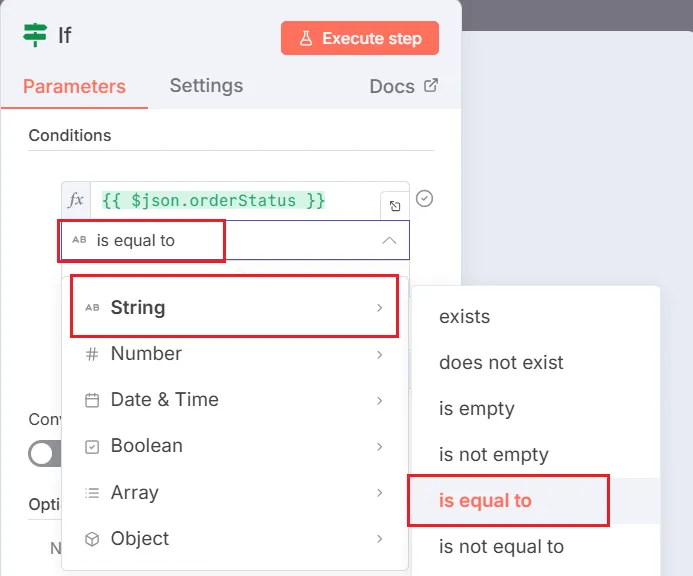Viewport: 693px width, 576px height.
Task: Click the circled checkmark beside the condition
Action: (424, 198)
